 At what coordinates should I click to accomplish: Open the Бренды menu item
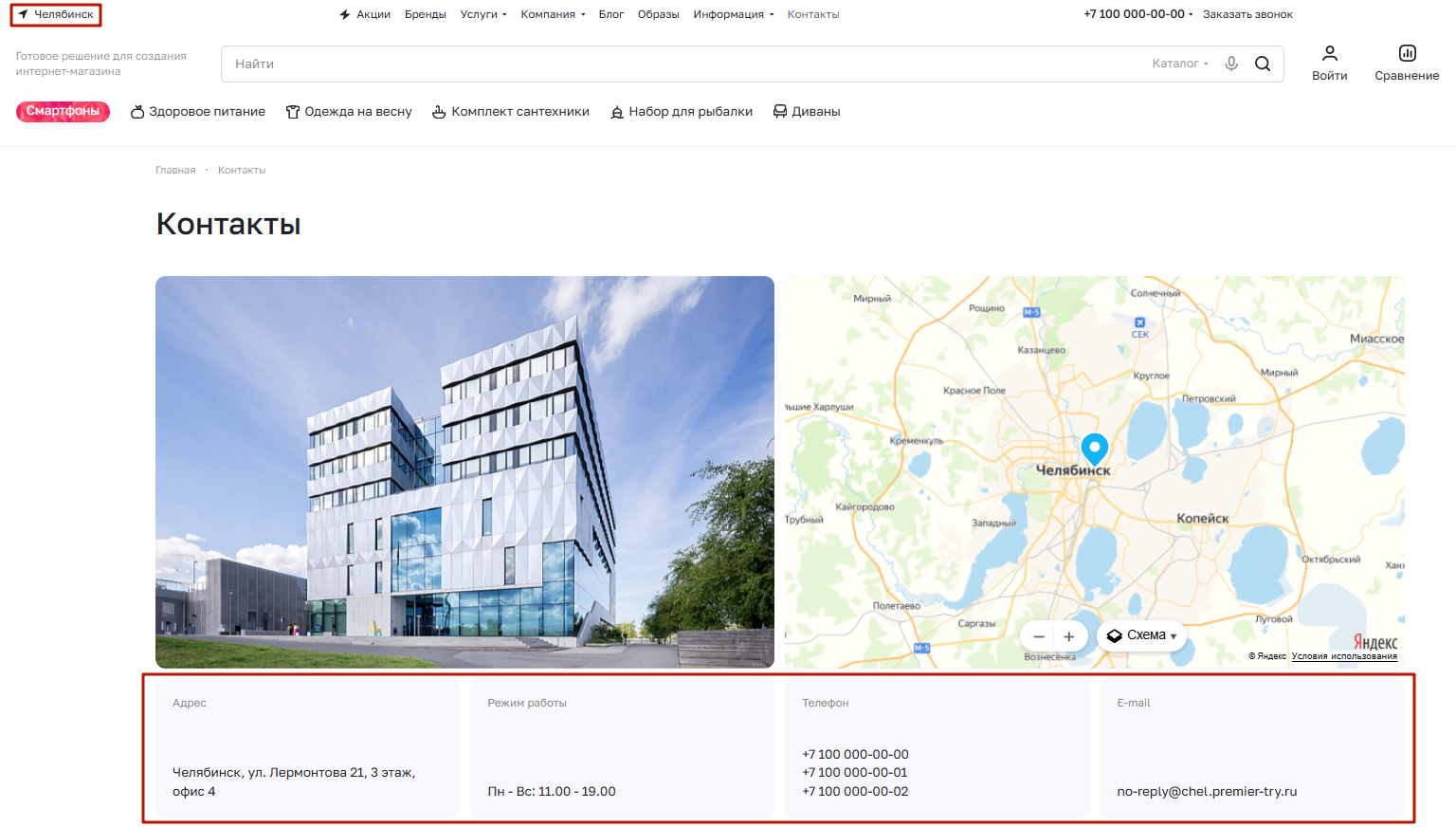point(425,14)
